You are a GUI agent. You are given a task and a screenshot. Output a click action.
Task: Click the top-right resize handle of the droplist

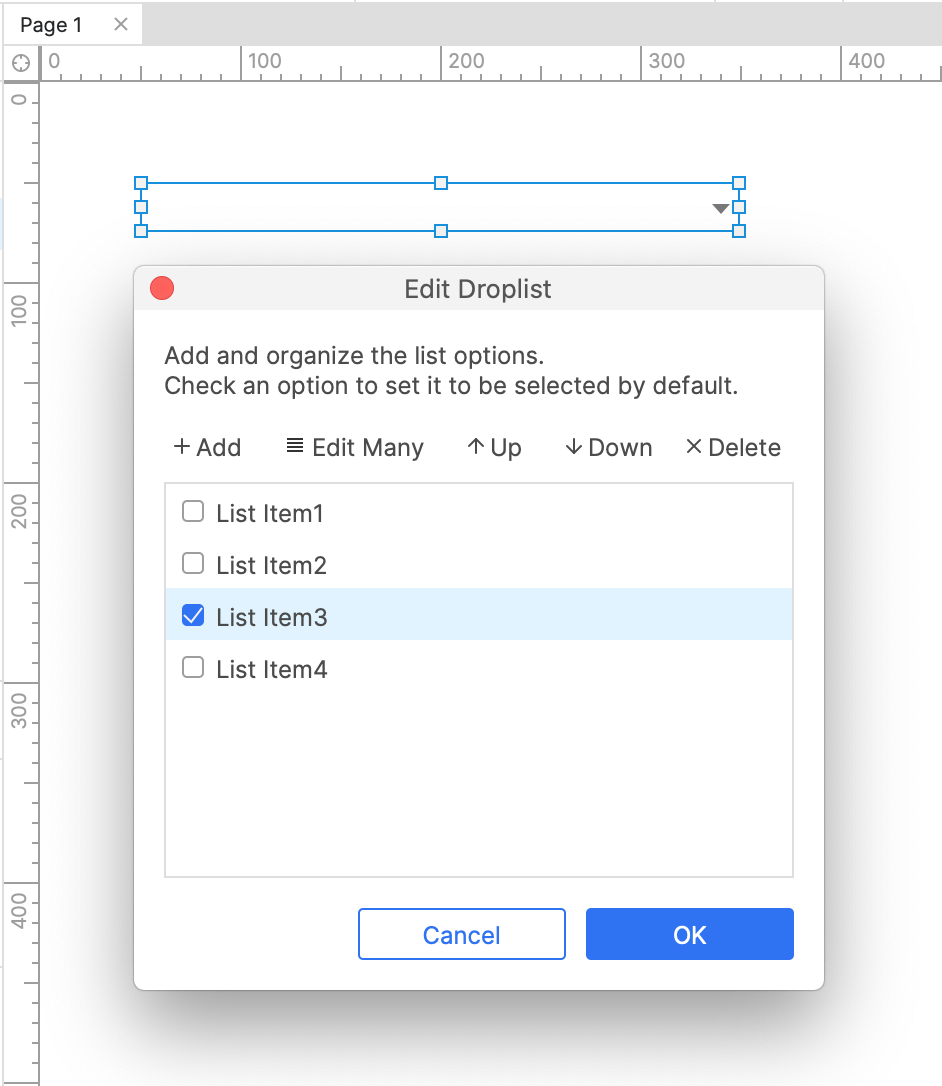tap(739, 183)
